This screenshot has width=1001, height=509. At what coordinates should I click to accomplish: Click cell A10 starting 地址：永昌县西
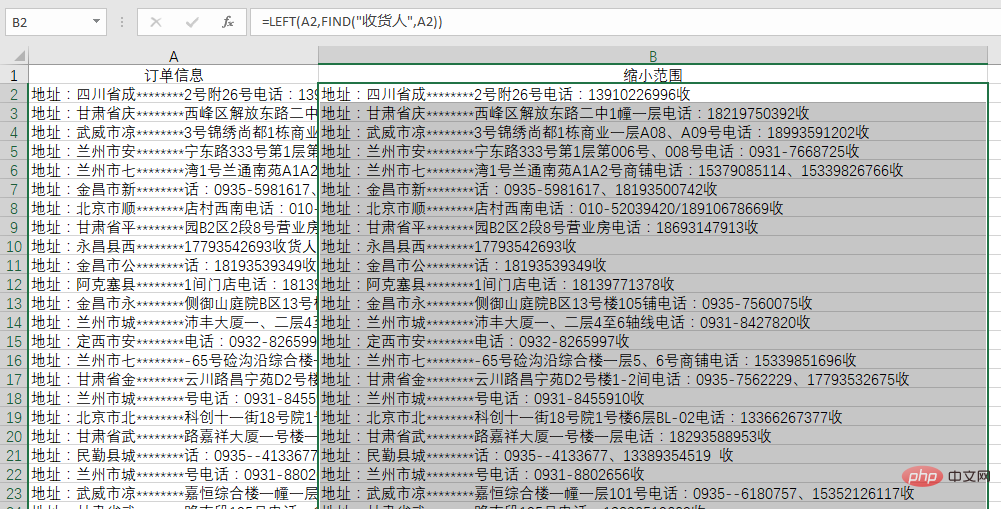tap(174, 246)
